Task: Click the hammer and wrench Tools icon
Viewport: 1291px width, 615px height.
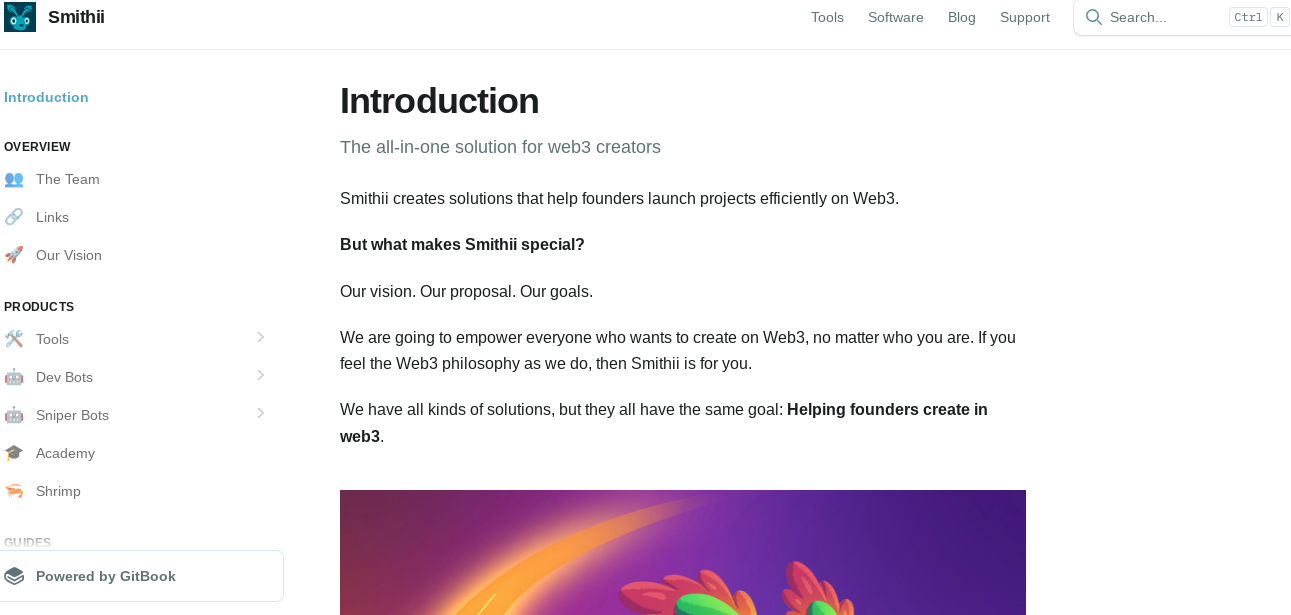Action: pyautogui.click(x=14, y=339)
